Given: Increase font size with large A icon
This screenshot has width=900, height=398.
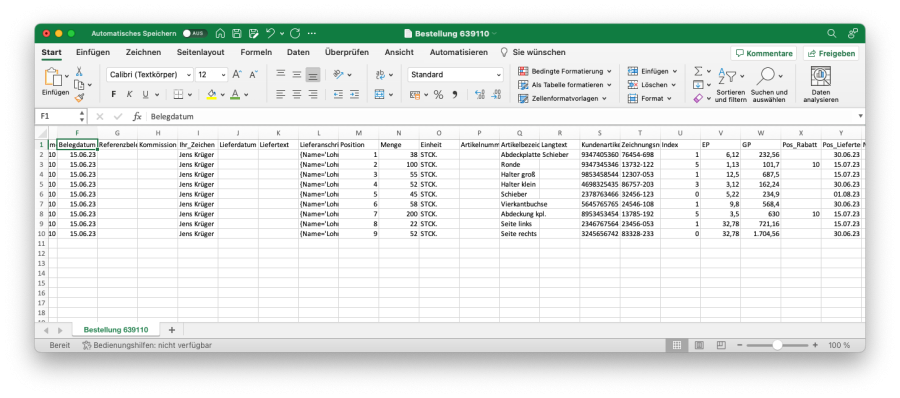Looking at the screenshot, I should click(237, 75).
